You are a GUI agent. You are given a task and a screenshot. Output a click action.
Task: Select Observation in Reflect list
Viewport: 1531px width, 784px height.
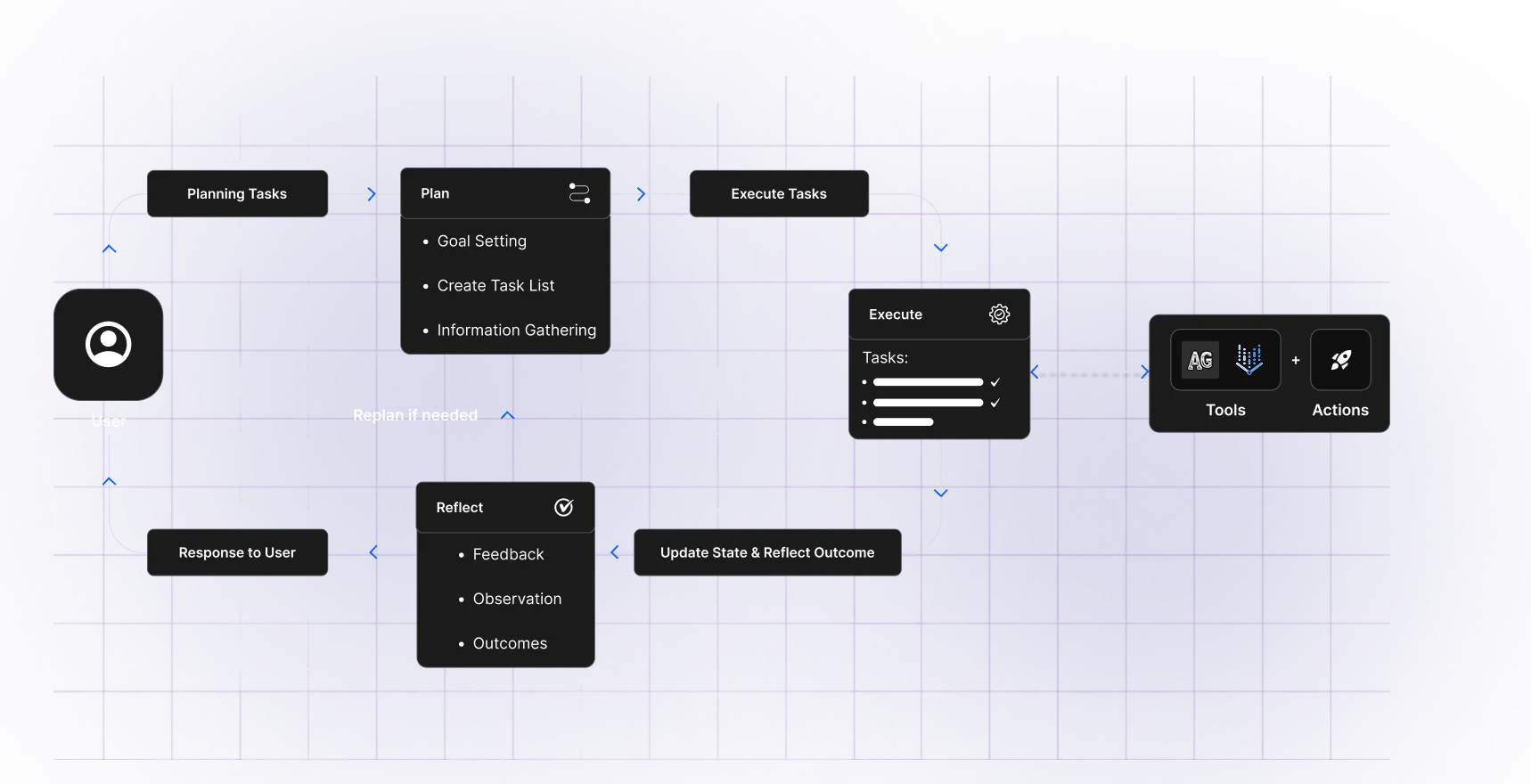(517, 600)
